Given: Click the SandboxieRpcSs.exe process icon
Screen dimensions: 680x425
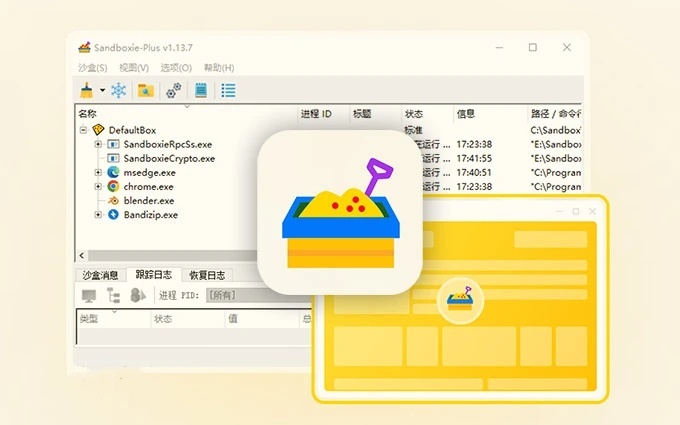Looking at the screenshot, I should pos(113,144).
